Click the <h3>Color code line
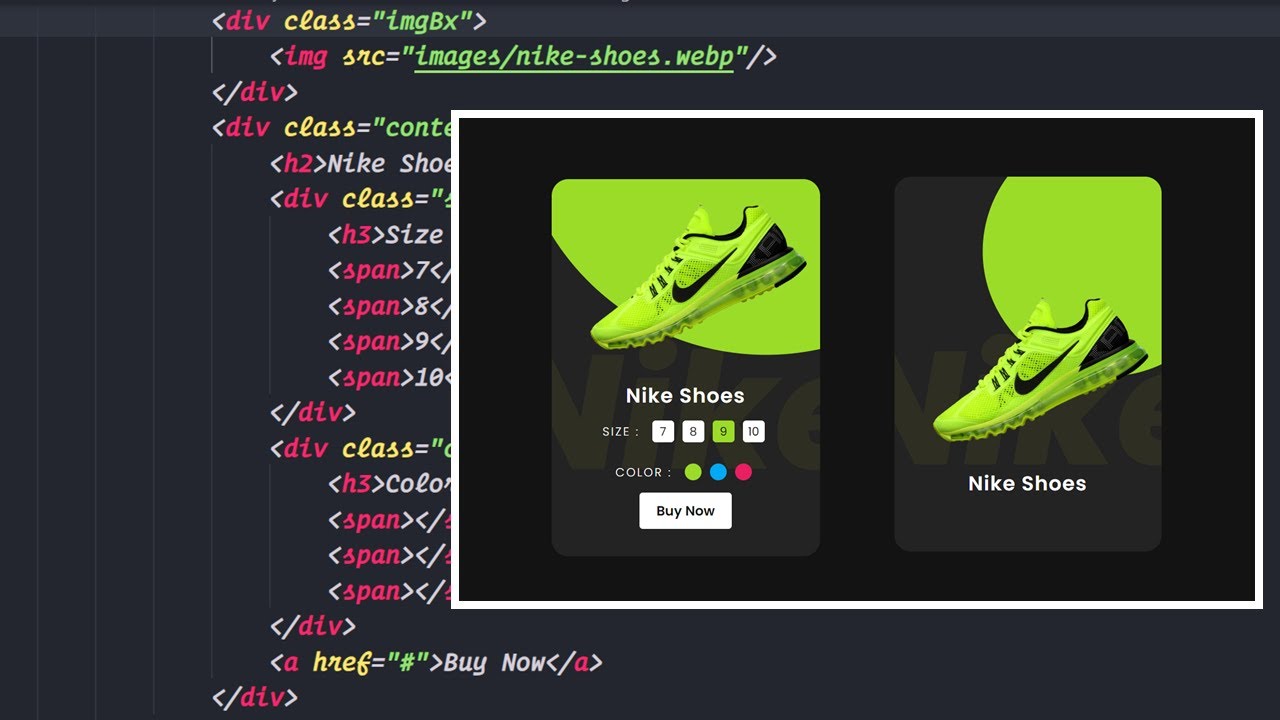1280x720 pixels. point(390,484)
